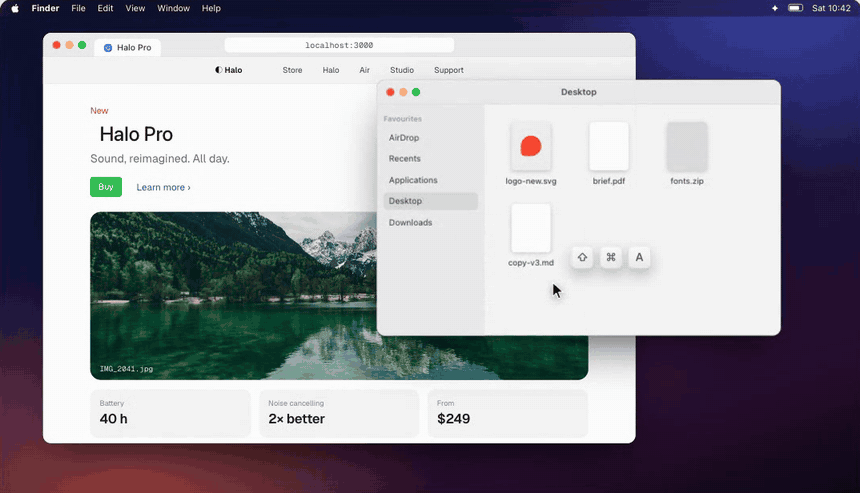Viewport: 860px width, 493px height.
Task: Select the brief.pdf file icon
Action: pyautogui.click(x=609, y=146)
